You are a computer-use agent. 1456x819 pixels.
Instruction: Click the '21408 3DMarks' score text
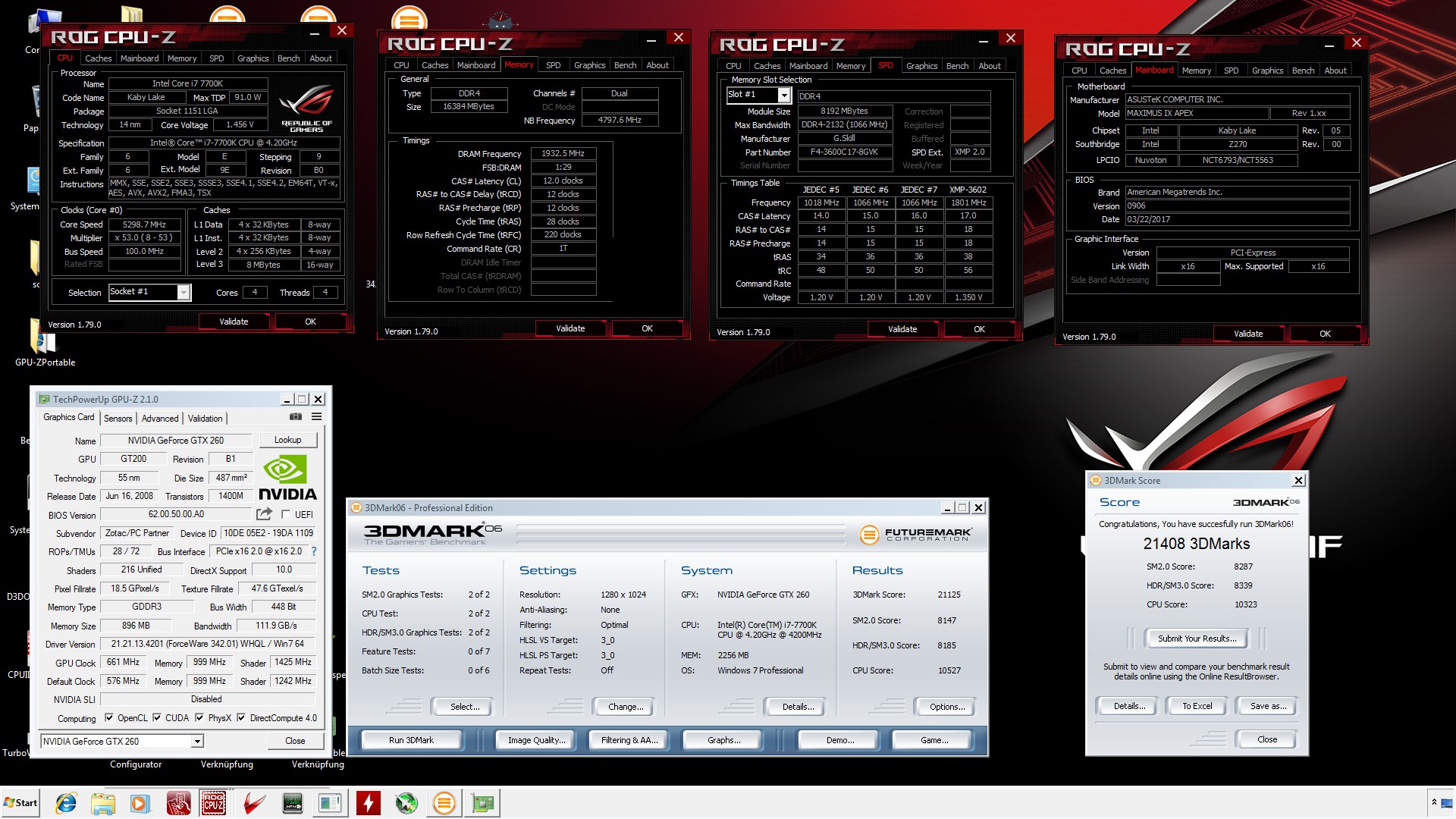[1196, 544]
